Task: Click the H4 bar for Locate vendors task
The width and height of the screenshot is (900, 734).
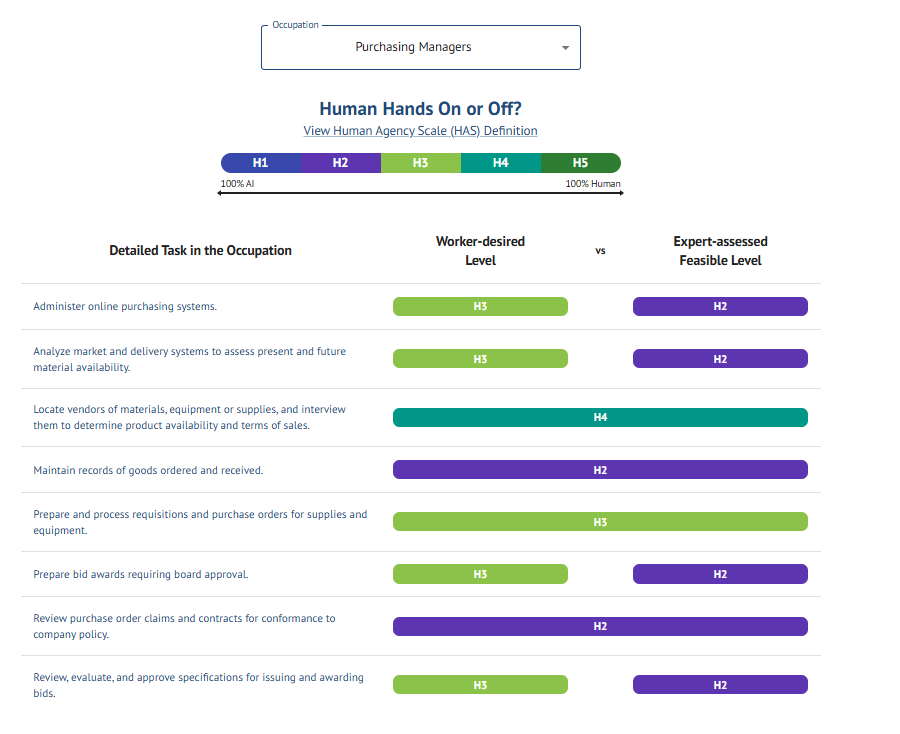Action: [600, 418]
